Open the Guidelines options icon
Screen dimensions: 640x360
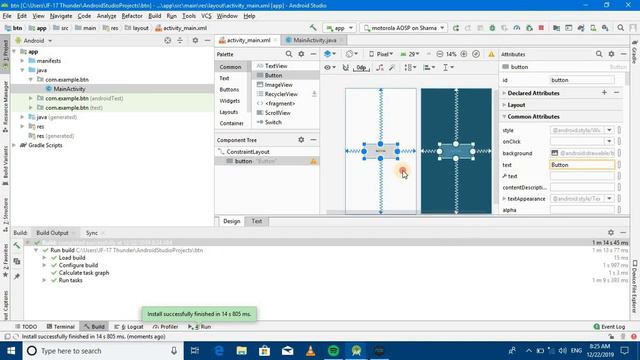point(448,67)
